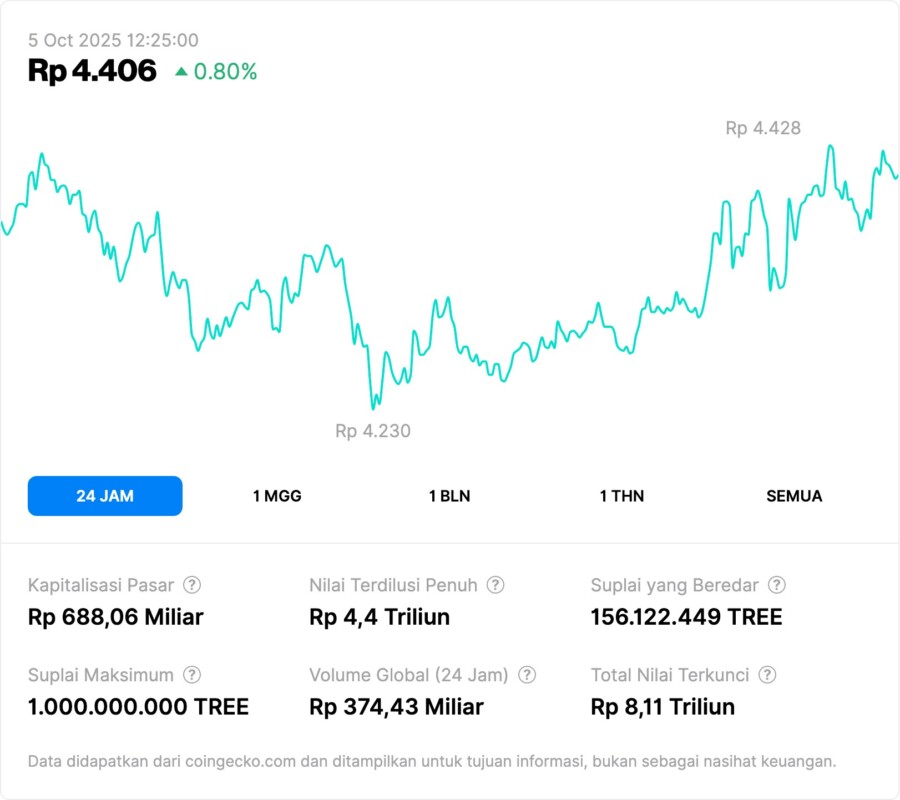900x800 pixels.
Task: Click the current price Rp 4.406
Action: click(x=92, y=71)
